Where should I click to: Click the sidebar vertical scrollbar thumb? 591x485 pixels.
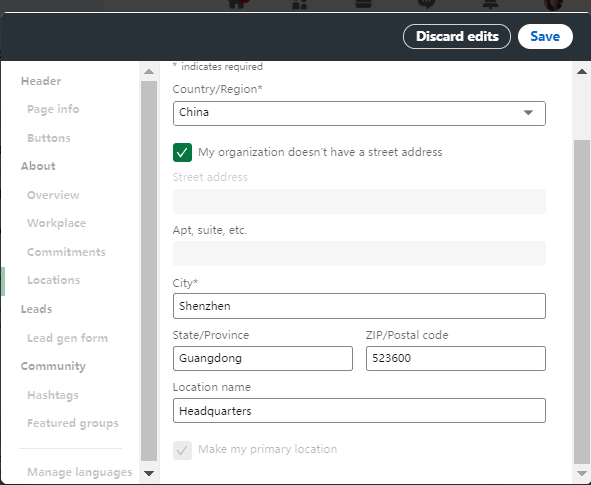(x=149, y=271)
